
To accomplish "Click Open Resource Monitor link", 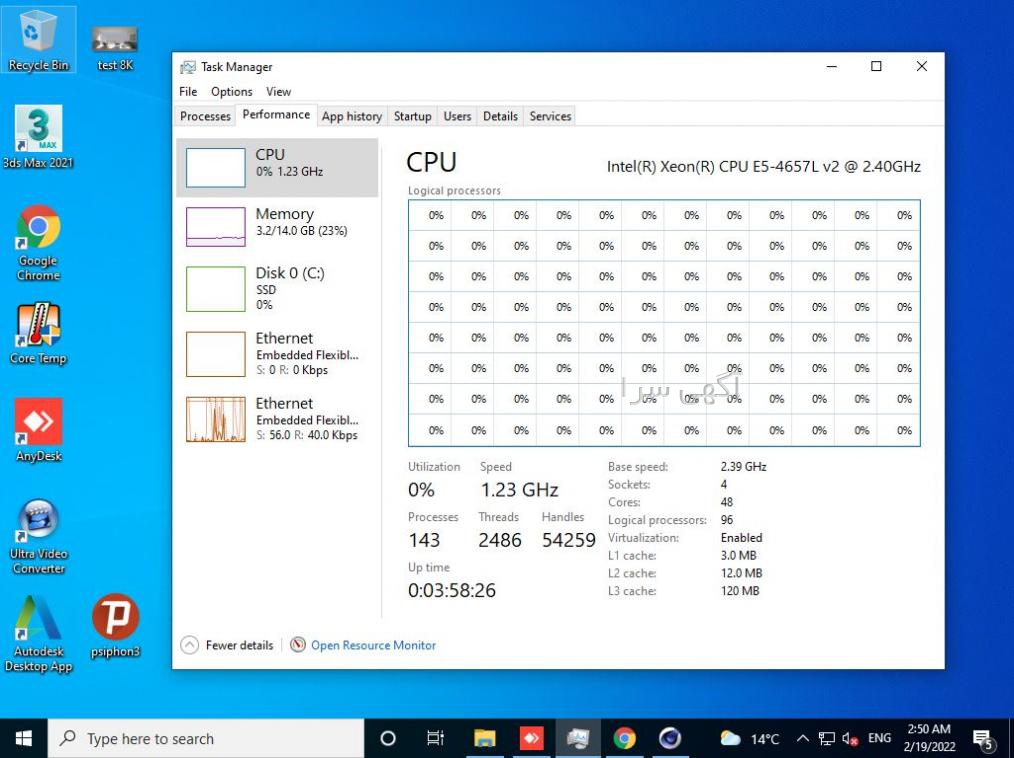I will 373,645.
